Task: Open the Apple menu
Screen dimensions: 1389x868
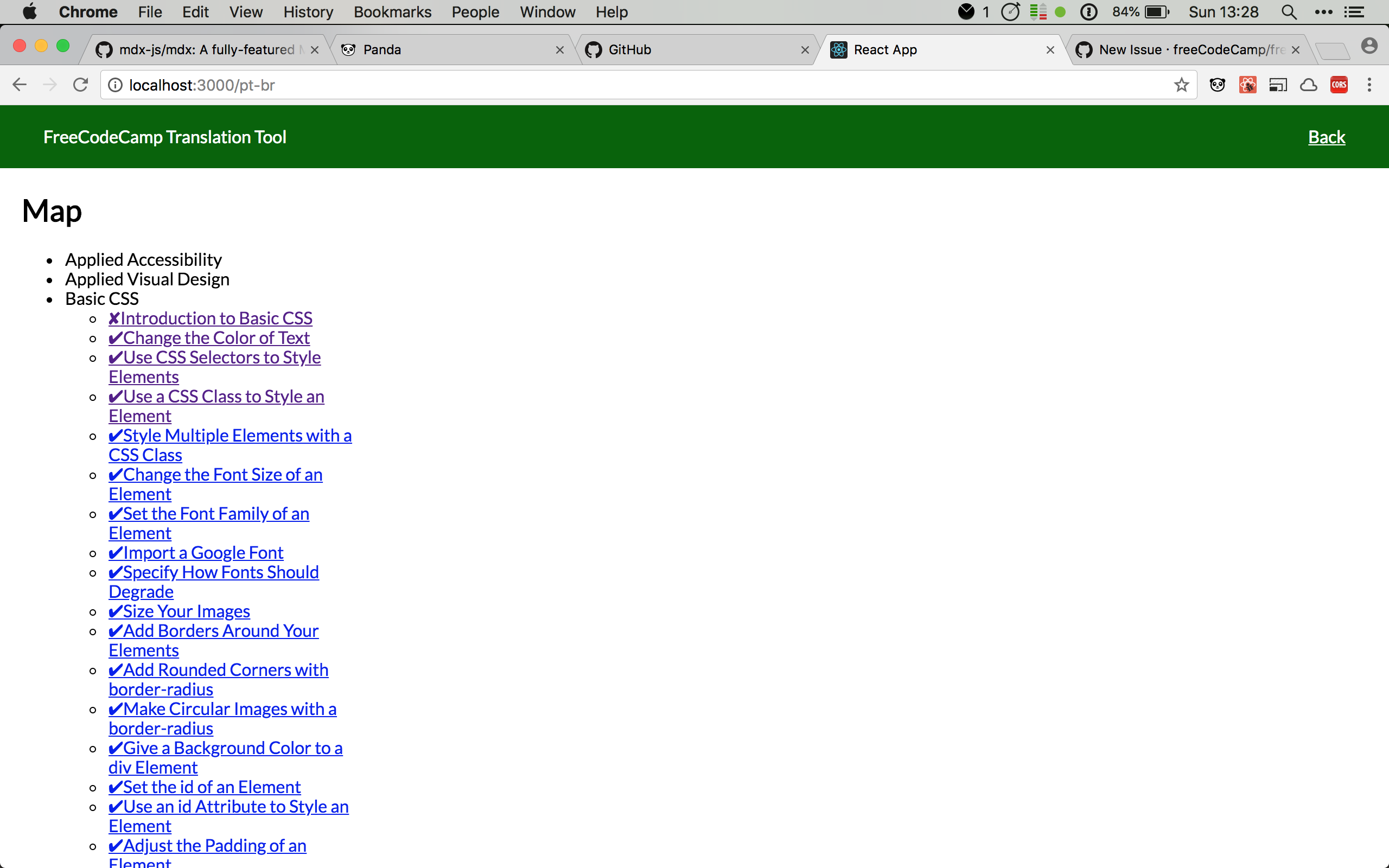Action: tap(30, 11)
